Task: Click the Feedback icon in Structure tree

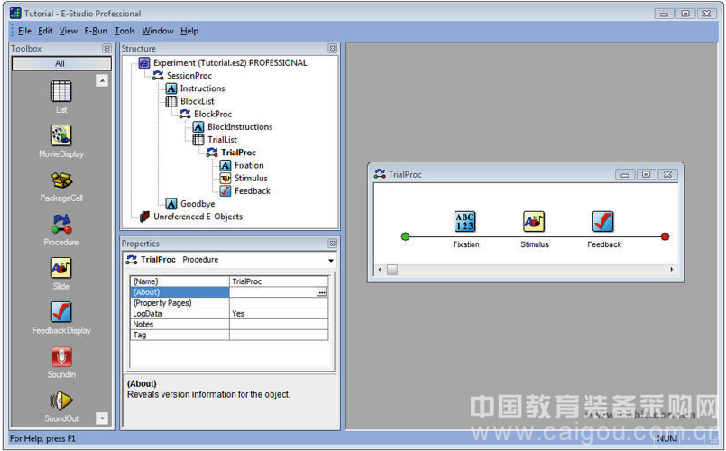Action: pos(225,191)
